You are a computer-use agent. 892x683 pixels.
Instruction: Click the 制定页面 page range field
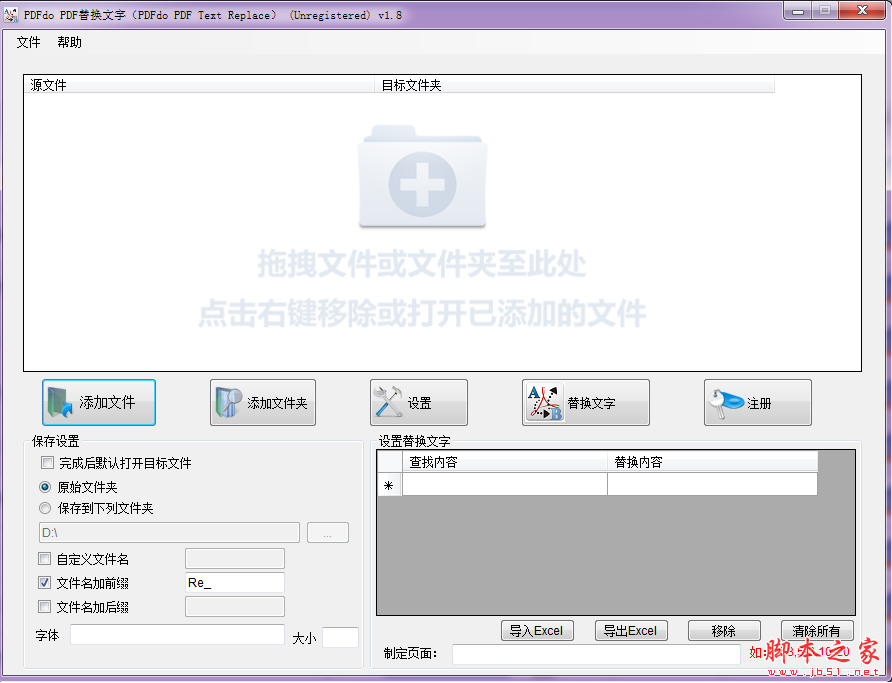[x=596, y=654]
